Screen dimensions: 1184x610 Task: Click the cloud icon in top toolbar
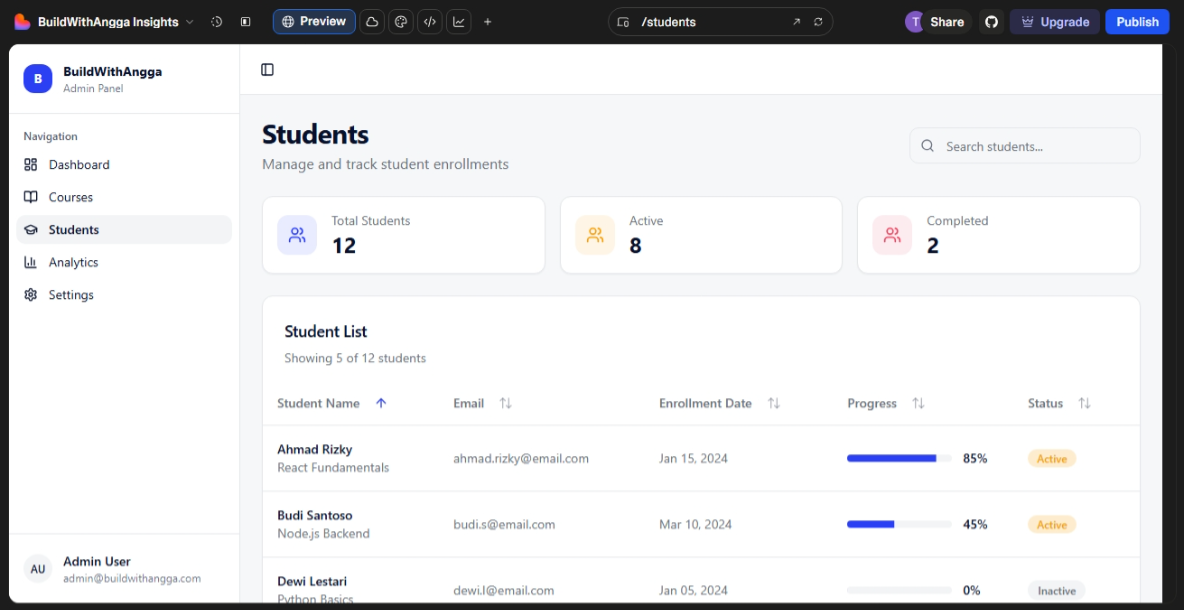click(372, 22)
